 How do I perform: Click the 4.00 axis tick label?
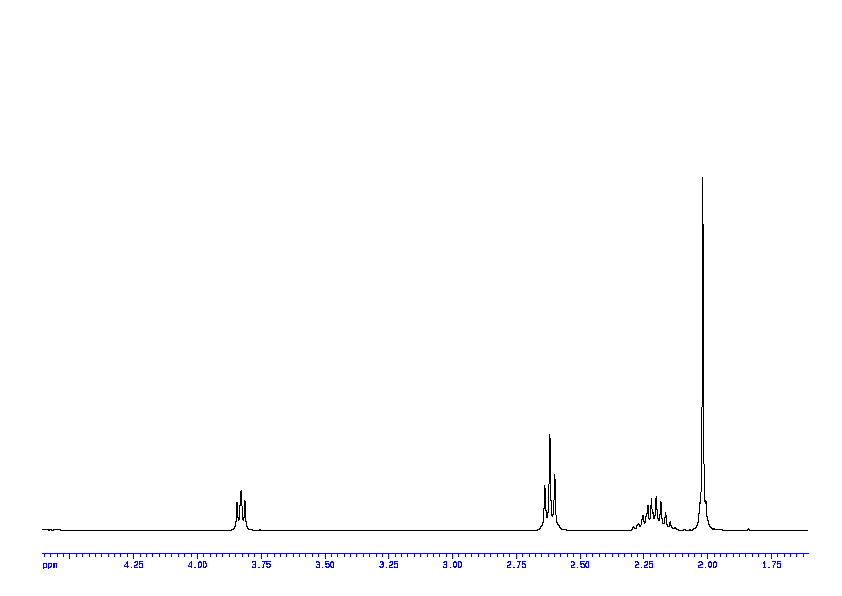pyautogui.click(x=197, y=566)
